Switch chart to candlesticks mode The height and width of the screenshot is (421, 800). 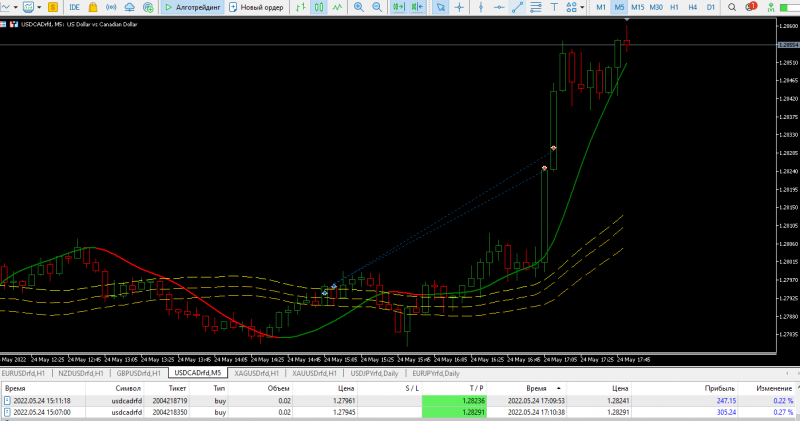coord(319,7)
